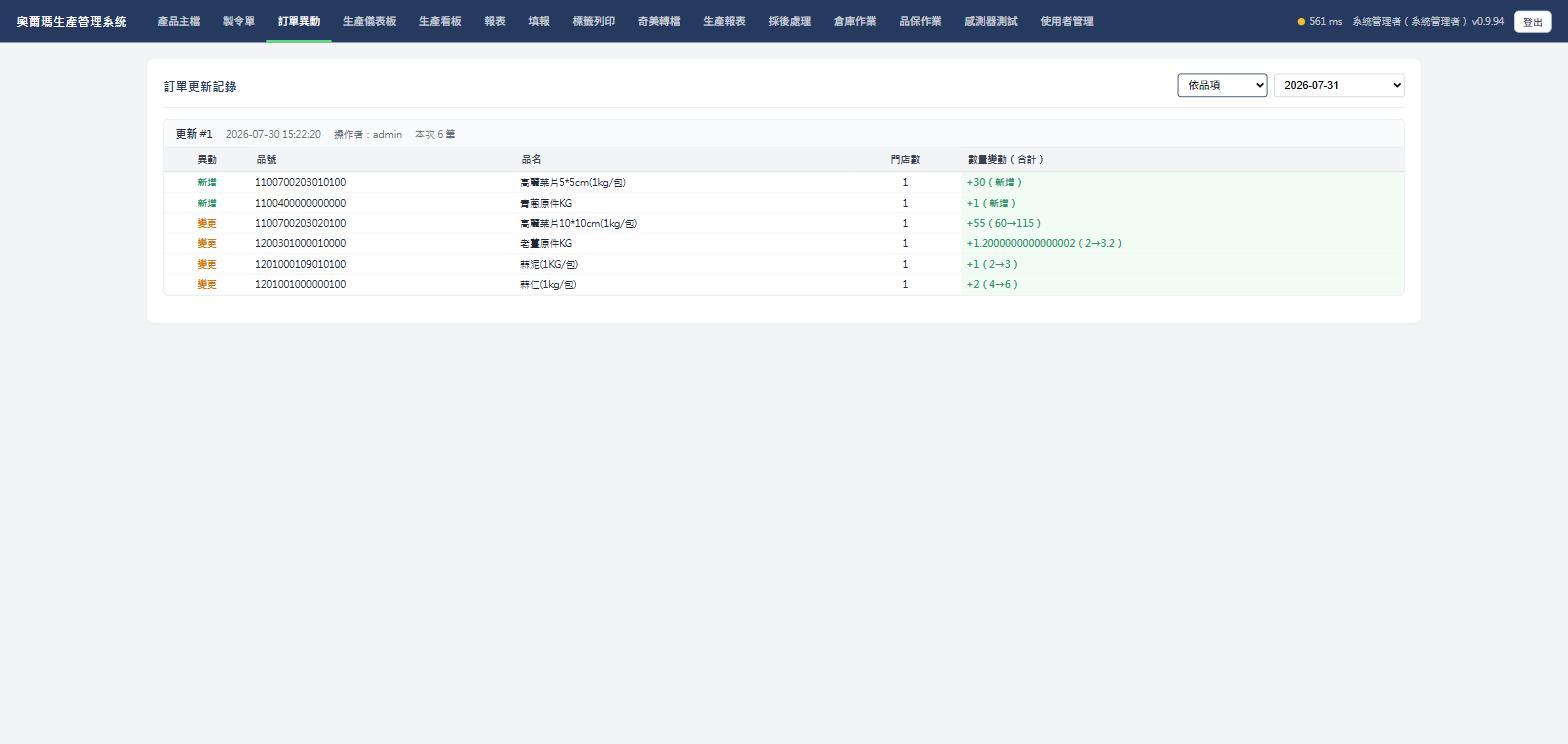Click the timestamp 2026-07-30 15:22:20

coord(273,135)
